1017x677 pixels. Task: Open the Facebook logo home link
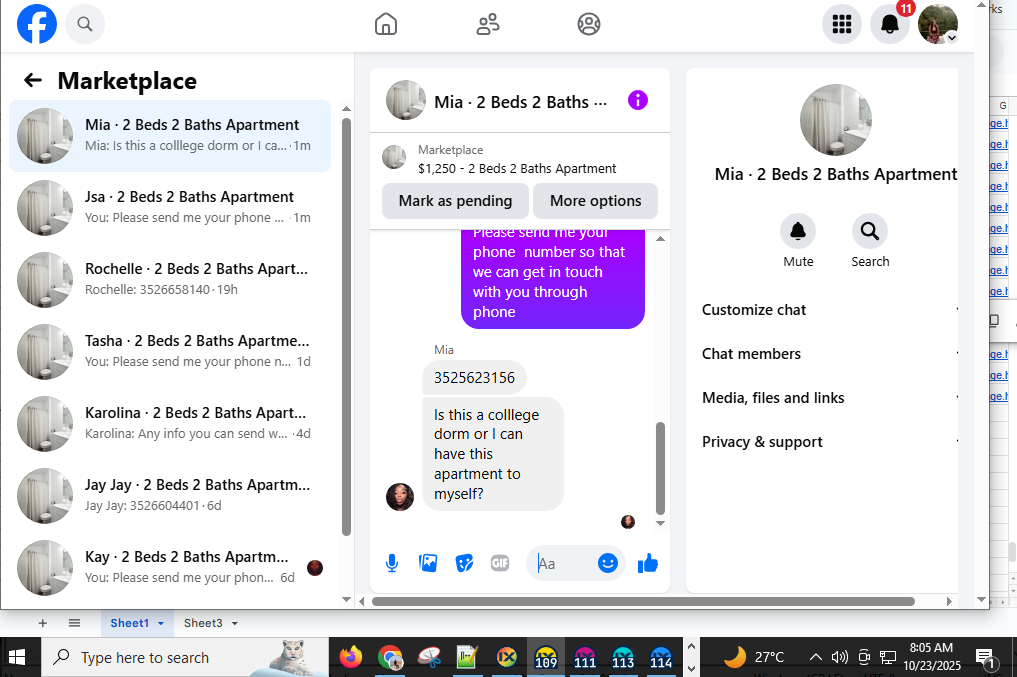coord(36,24)
